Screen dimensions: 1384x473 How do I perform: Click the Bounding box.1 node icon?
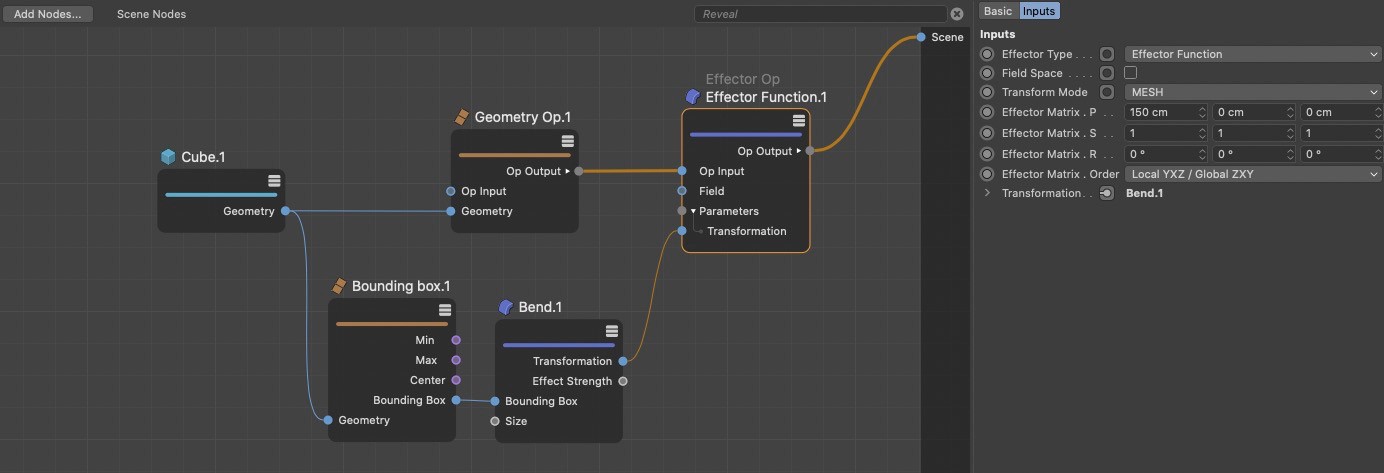click(x=339, y=286)
